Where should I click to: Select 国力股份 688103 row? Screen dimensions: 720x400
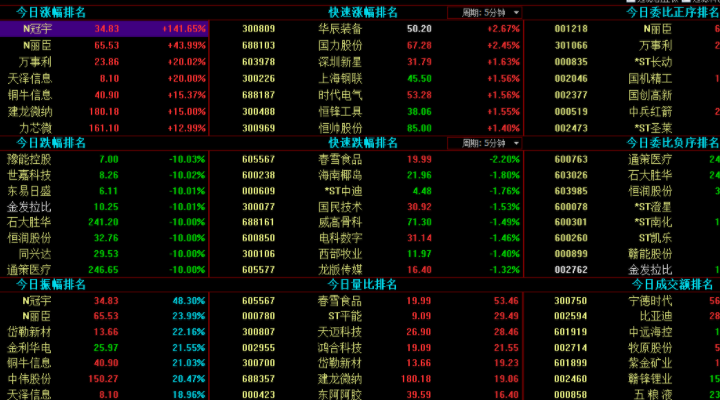(366, 45)
